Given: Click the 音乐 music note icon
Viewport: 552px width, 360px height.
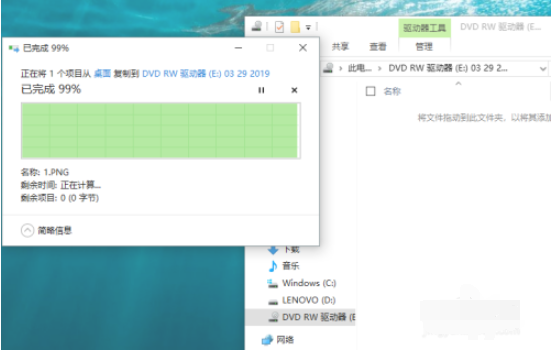Looking at the screenshot, I should point(273,266).
